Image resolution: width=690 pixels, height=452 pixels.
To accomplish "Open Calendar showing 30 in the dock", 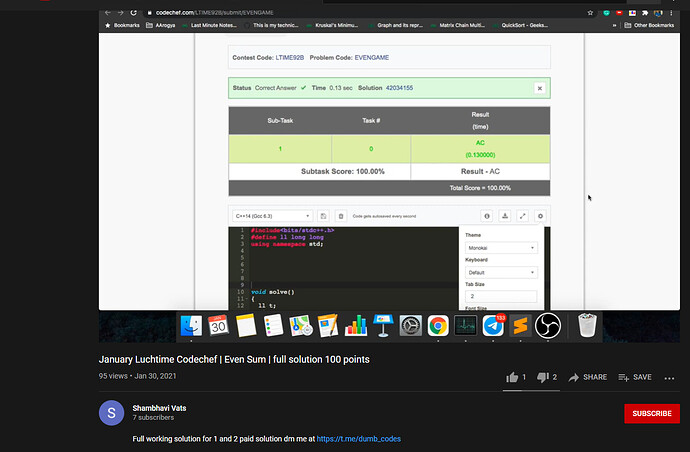I will click(218, 326).
